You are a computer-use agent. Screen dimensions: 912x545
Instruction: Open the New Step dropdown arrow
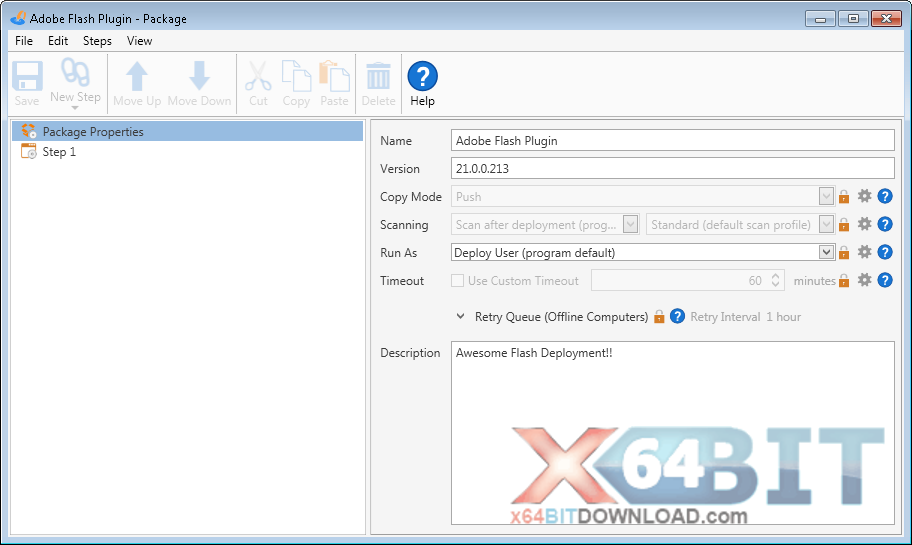tap(75, 108)
